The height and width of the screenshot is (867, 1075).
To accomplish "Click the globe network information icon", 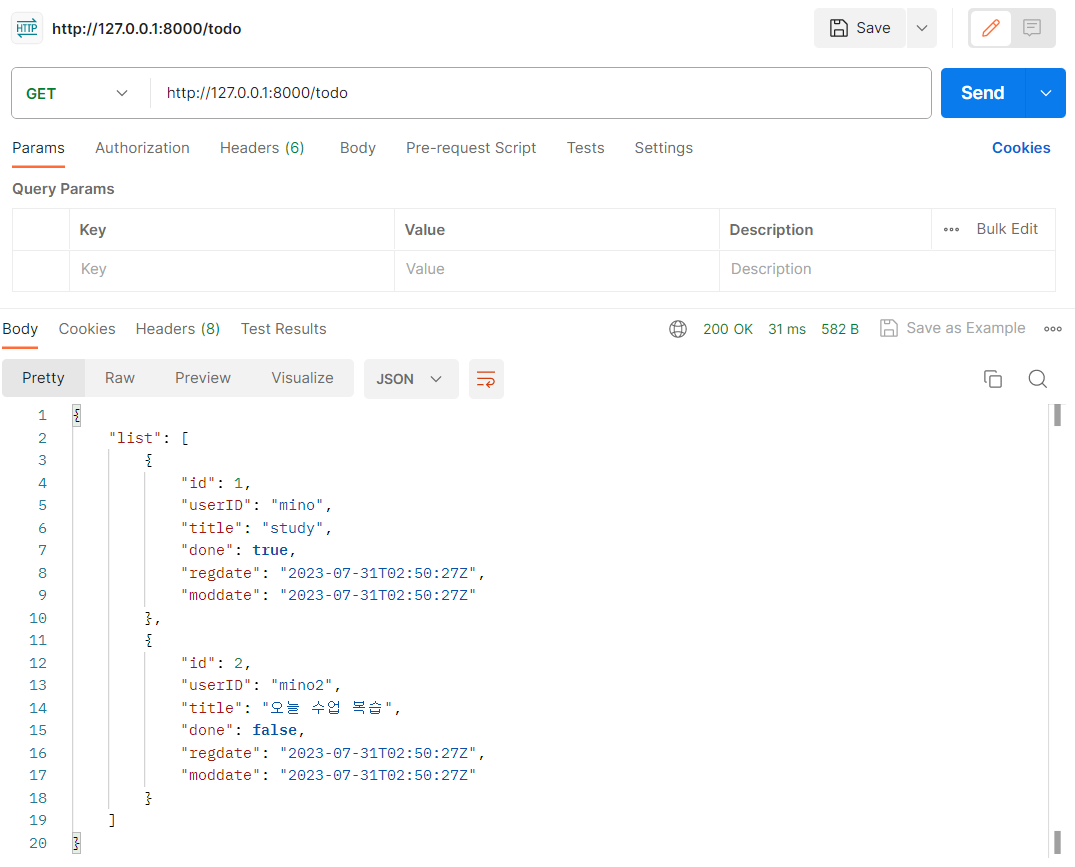I will point(677,329).
